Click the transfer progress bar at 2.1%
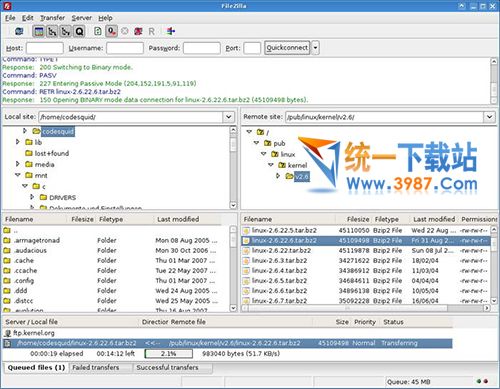This screenshot has width=500, height=389. (x=169, y=353)
